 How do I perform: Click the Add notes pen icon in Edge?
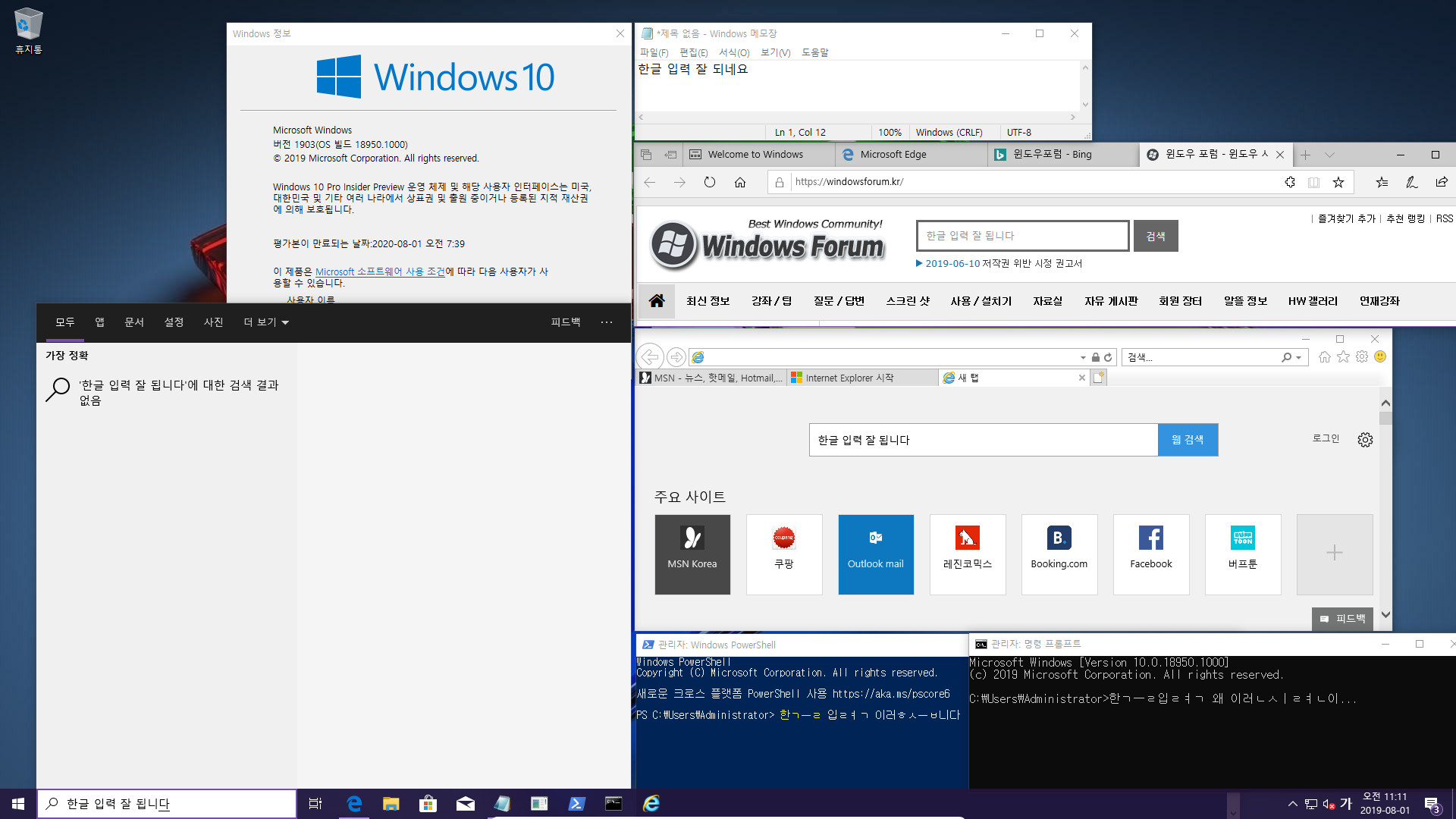point(1411,182)
